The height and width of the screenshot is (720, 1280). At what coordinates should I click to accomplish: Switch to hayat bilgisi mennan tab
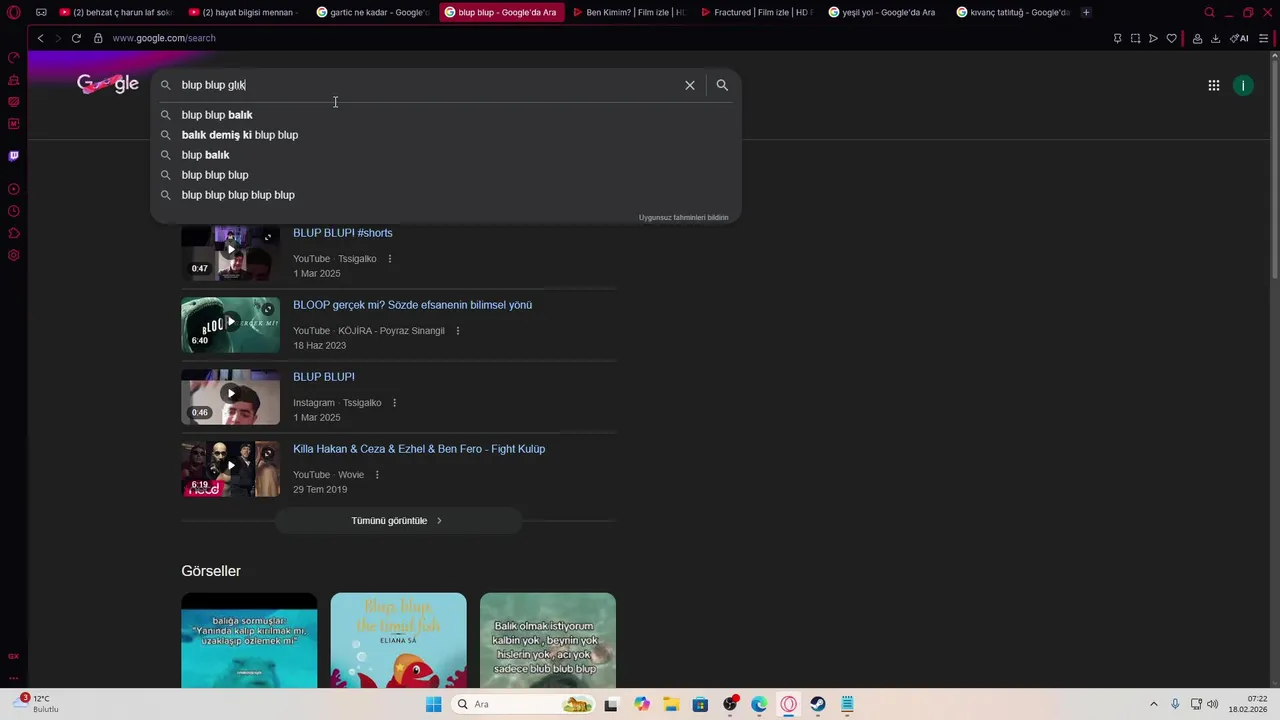point(244,12)
